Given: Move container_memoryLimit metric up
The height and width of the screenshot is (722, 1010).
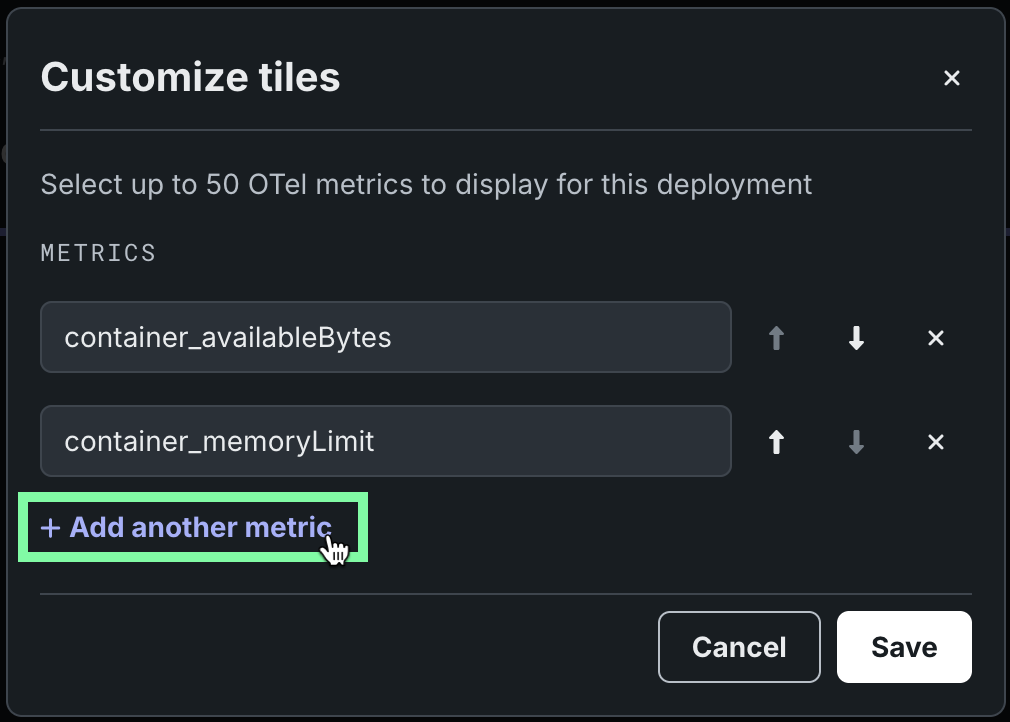Looking at the screenshot, I should click(776, 442).
